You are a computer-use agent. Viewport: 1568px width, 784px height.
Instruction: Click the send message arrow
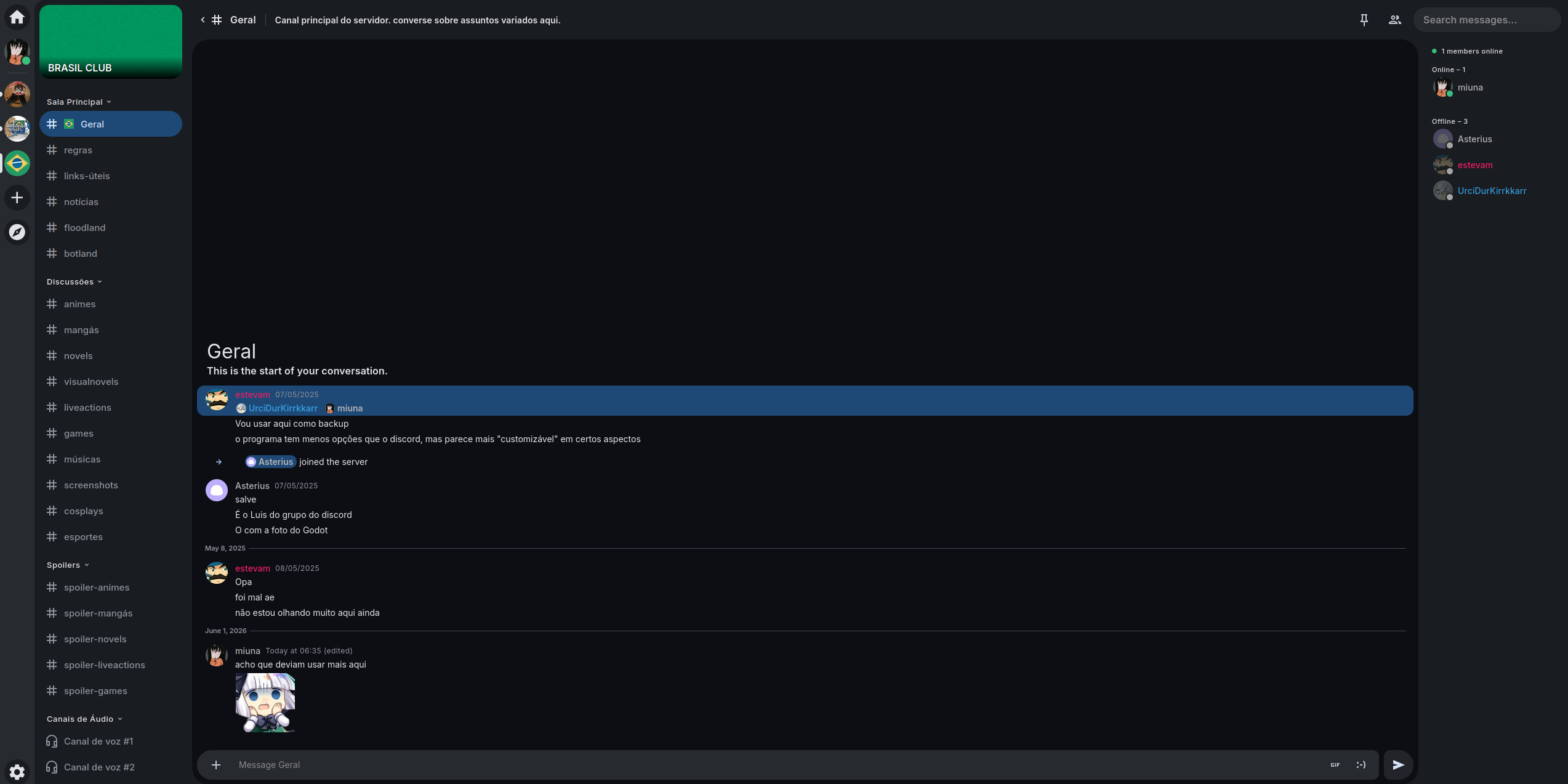(x=1398, y=765)
